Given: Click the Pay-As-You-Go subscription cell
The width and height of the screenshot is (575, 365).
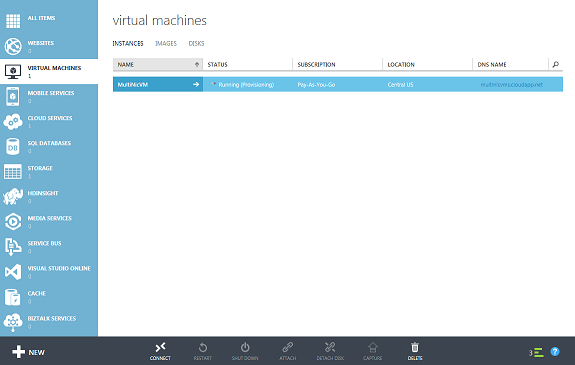Looking at the screenshot, I should [x=337, y=84].
